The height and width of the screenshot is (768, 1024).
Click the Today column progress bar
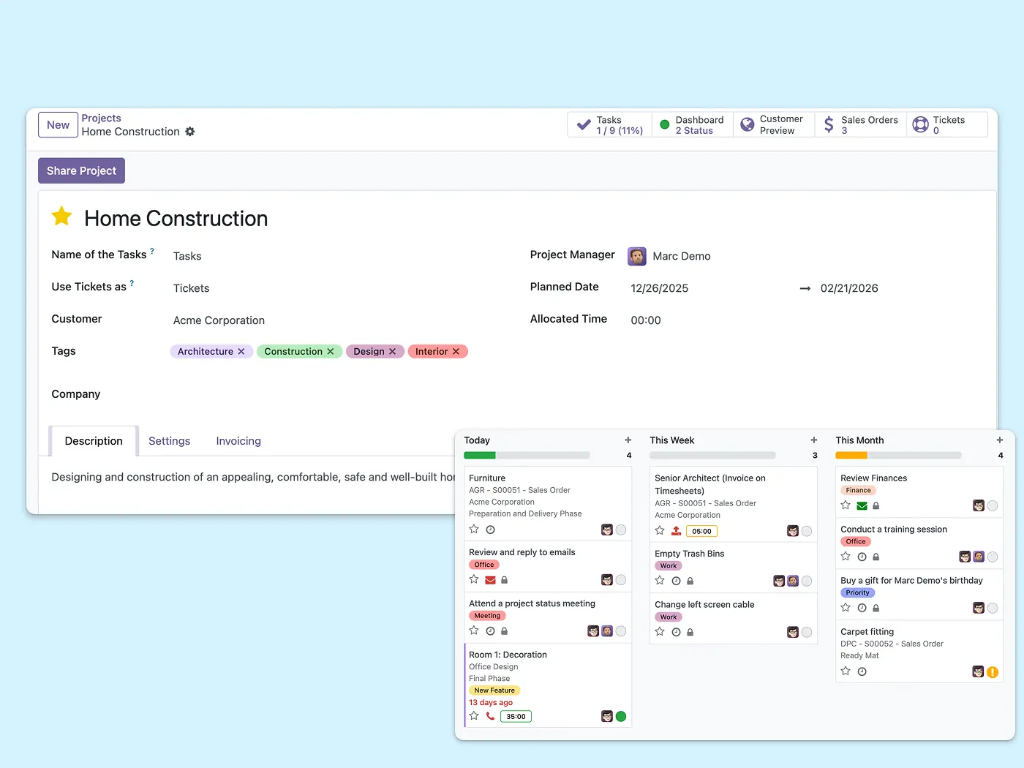526,455
